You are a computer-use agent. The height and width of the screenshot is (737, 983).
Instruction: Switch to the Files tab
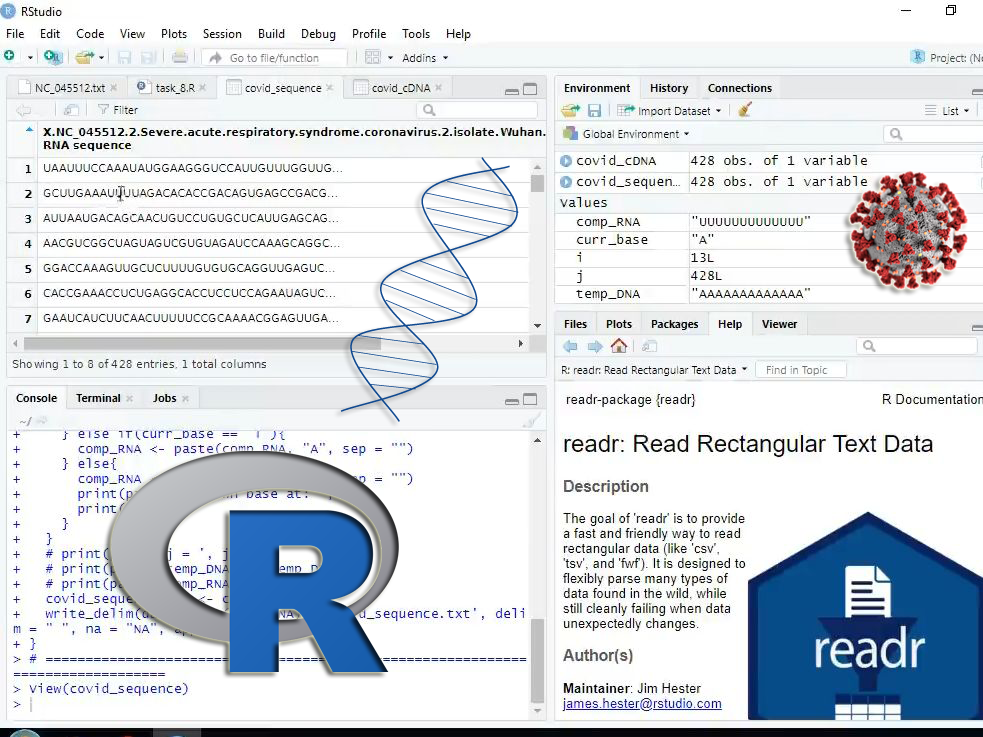(575, 324)
